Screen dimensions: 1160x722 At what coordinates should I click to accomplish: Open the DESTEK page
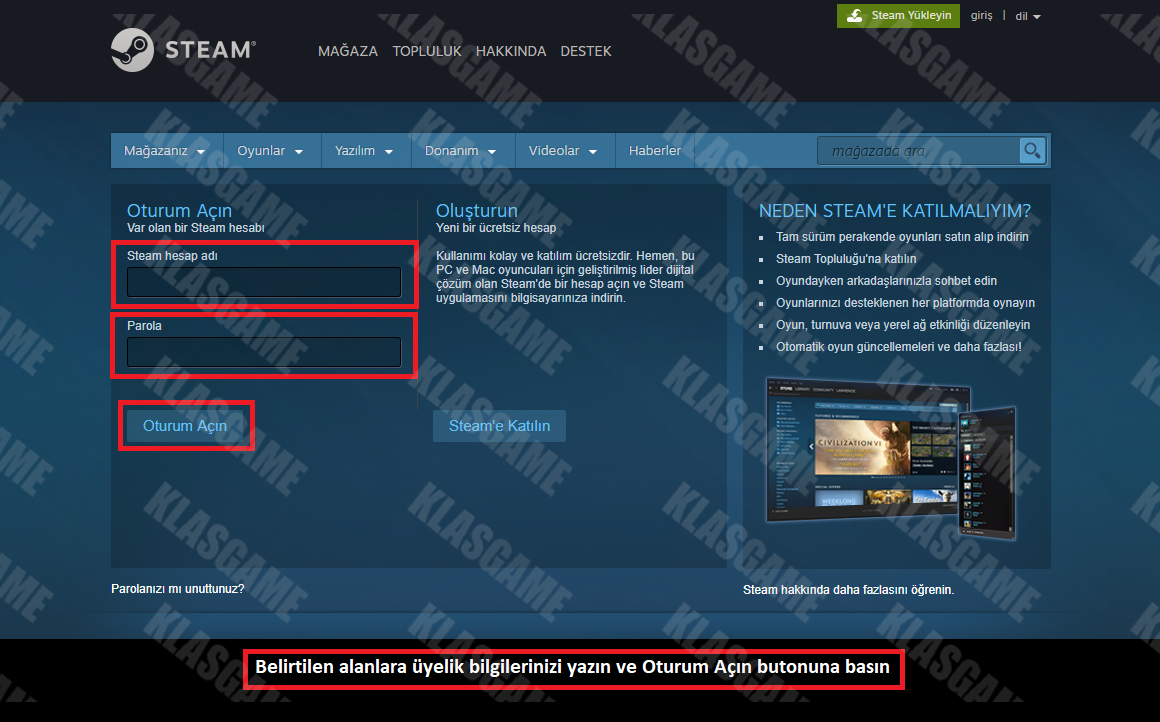pyautogui.click(x=586, y=51)
